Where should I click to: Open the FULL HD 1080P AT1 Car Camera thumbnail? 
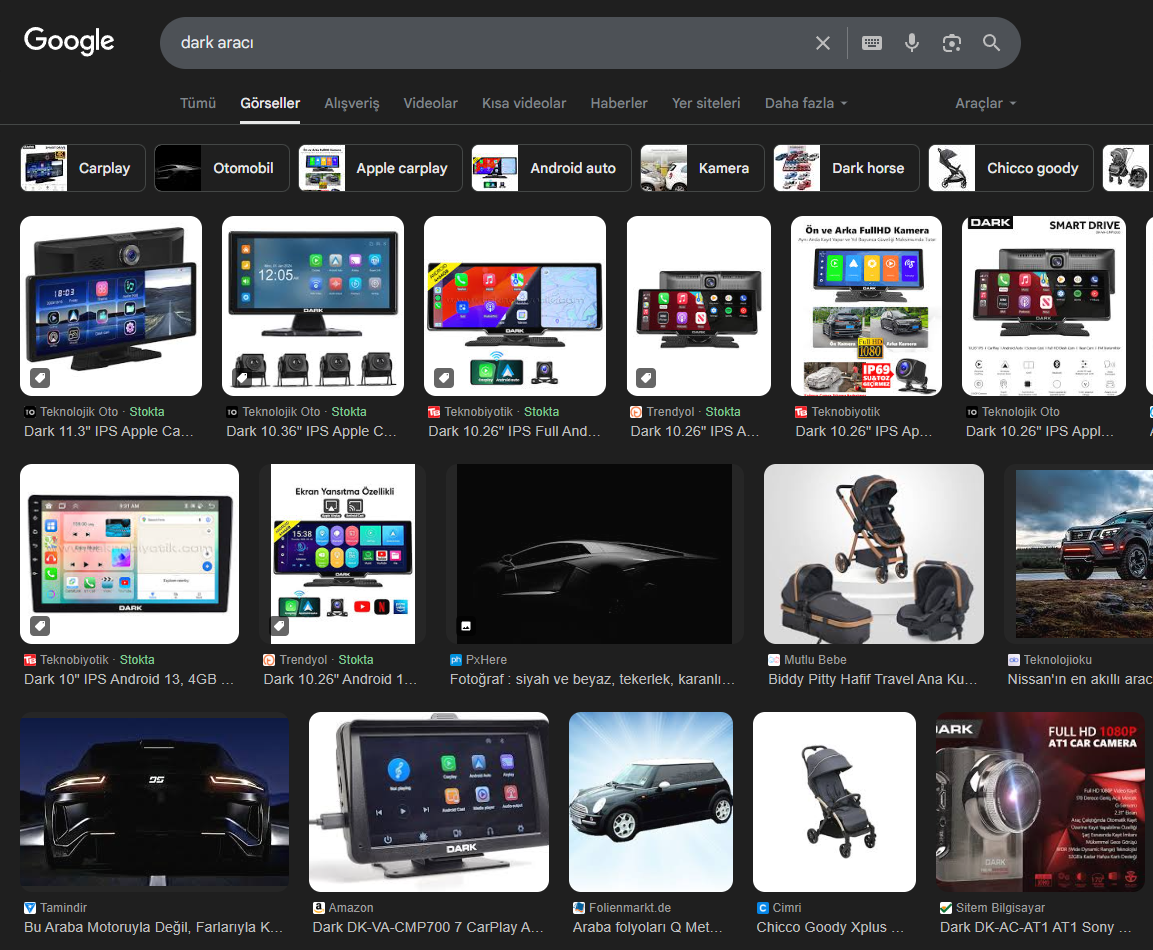click(1040, 802)
